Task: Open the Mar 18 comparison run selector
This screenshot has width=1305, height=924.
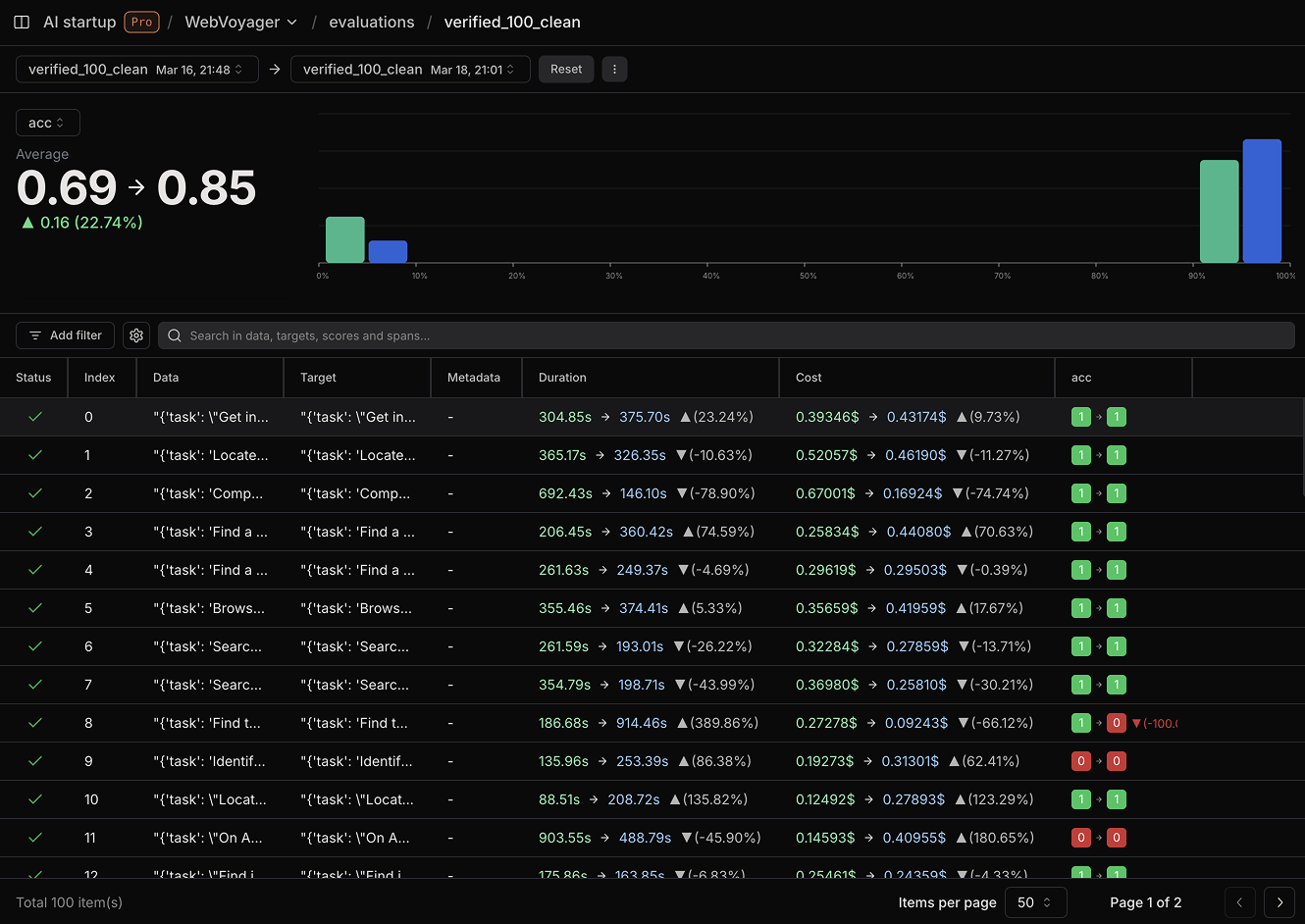Action: (410, 70)
